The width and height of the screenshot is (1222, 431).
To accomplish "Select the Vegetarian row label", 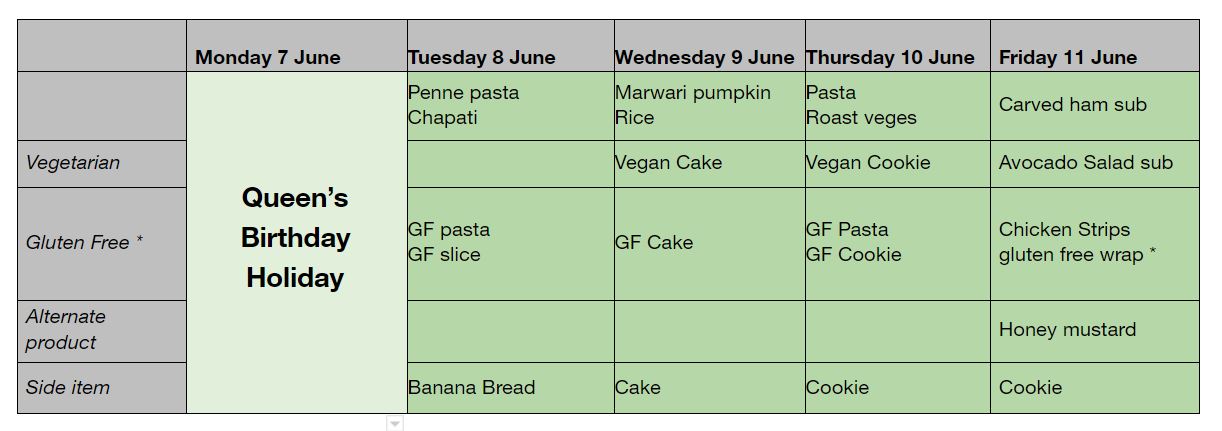I will 102,164.
